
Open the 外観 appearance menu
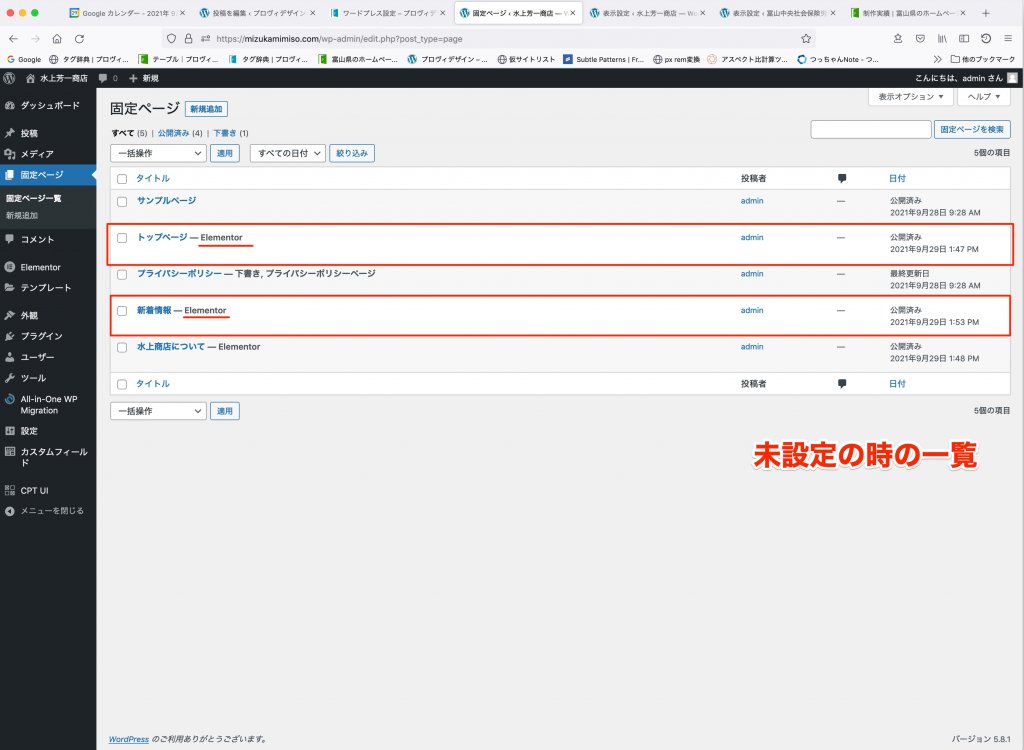[x=29, y=315]
